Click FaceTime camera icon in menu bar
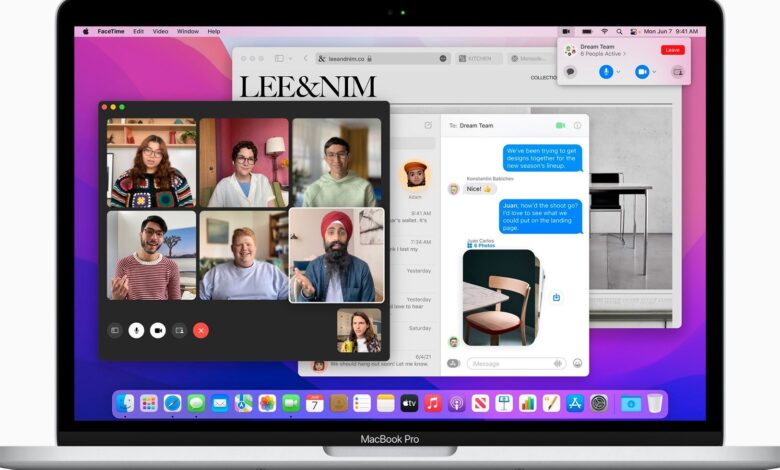The width and height of the screenshot is (780, 470). click(x=566, y=31)
